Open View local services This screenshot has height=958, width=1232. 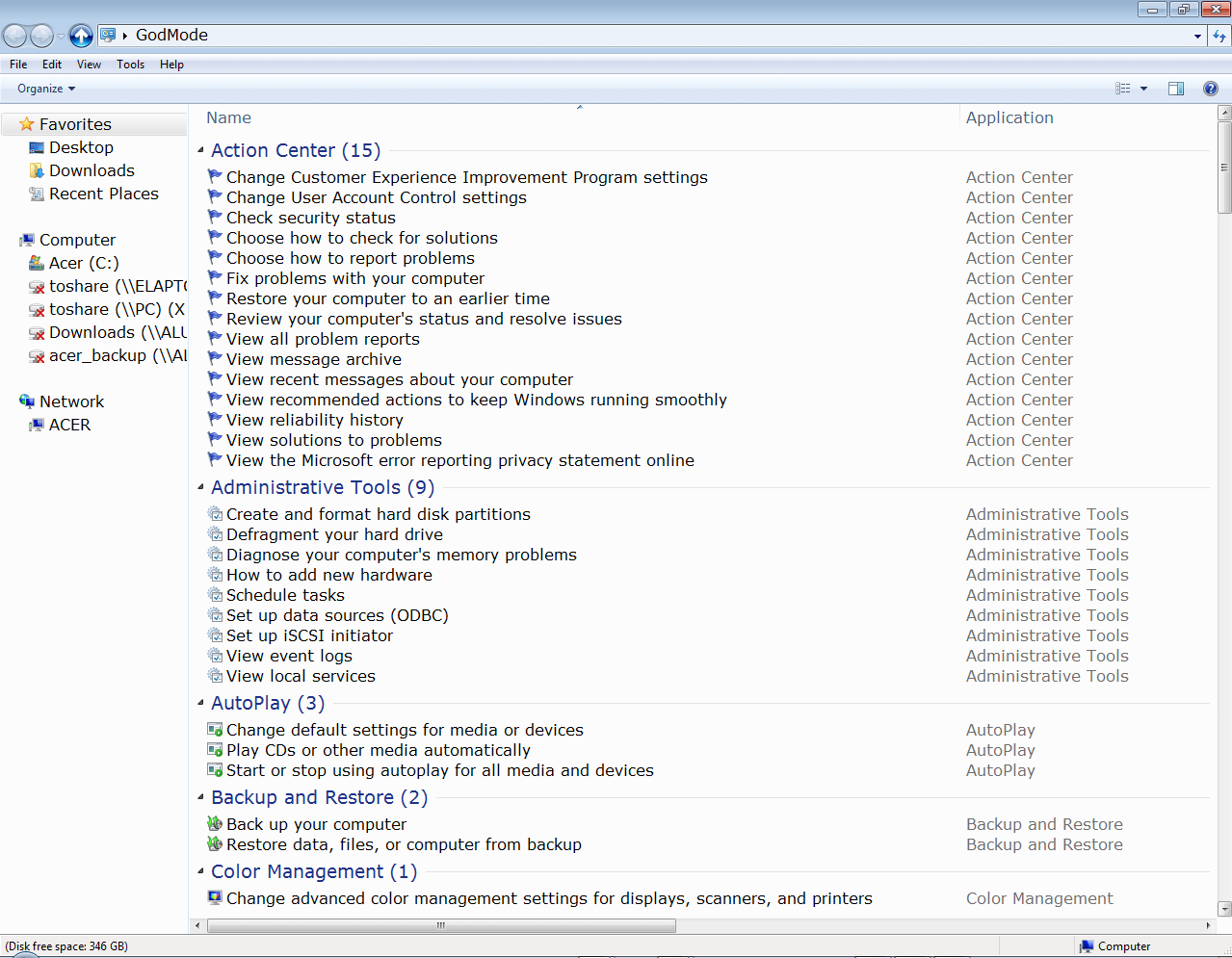pos(301,676)
